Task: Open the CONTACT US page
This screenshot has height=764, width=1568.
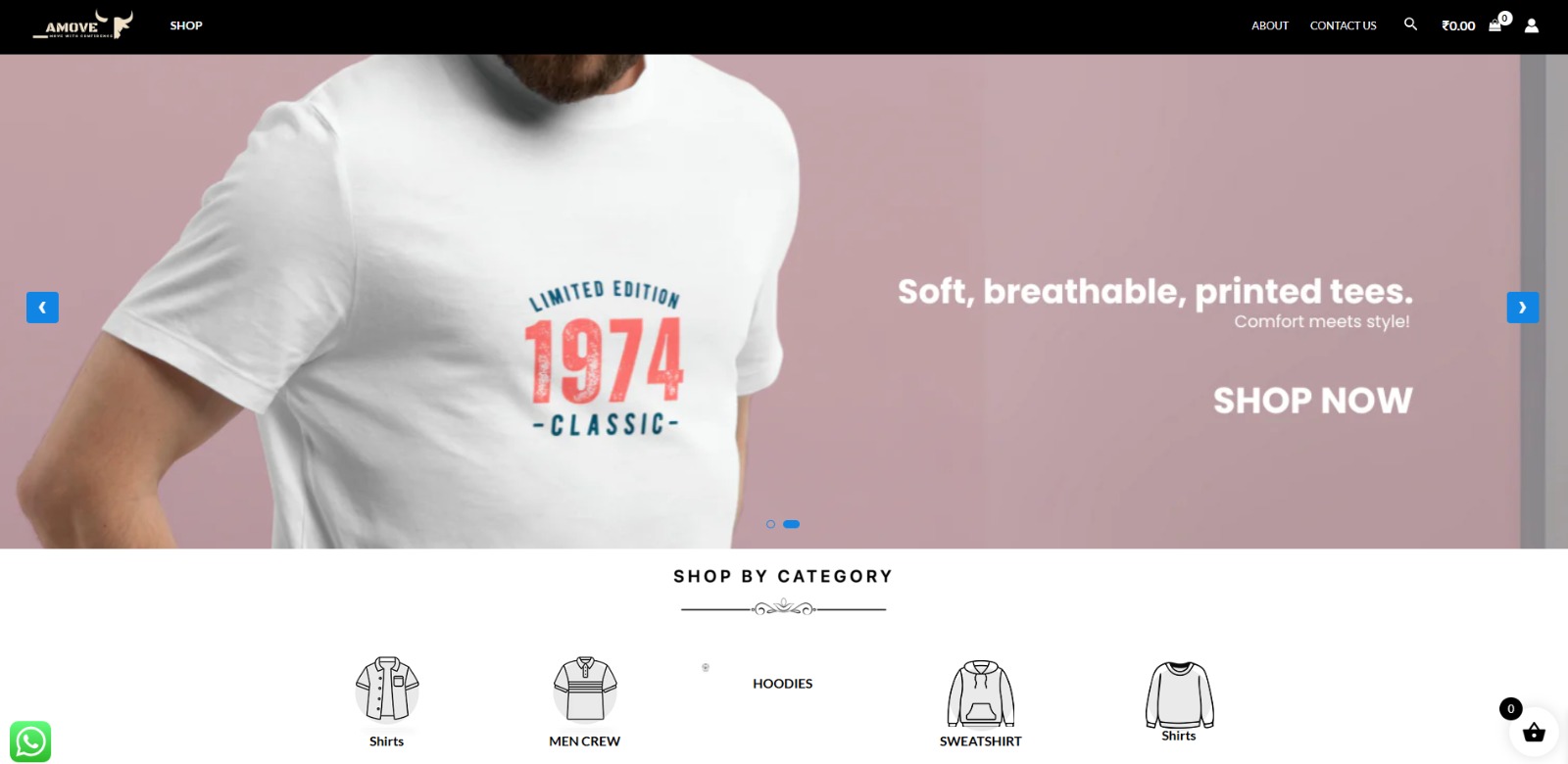Action: (x=1344, y=25)
